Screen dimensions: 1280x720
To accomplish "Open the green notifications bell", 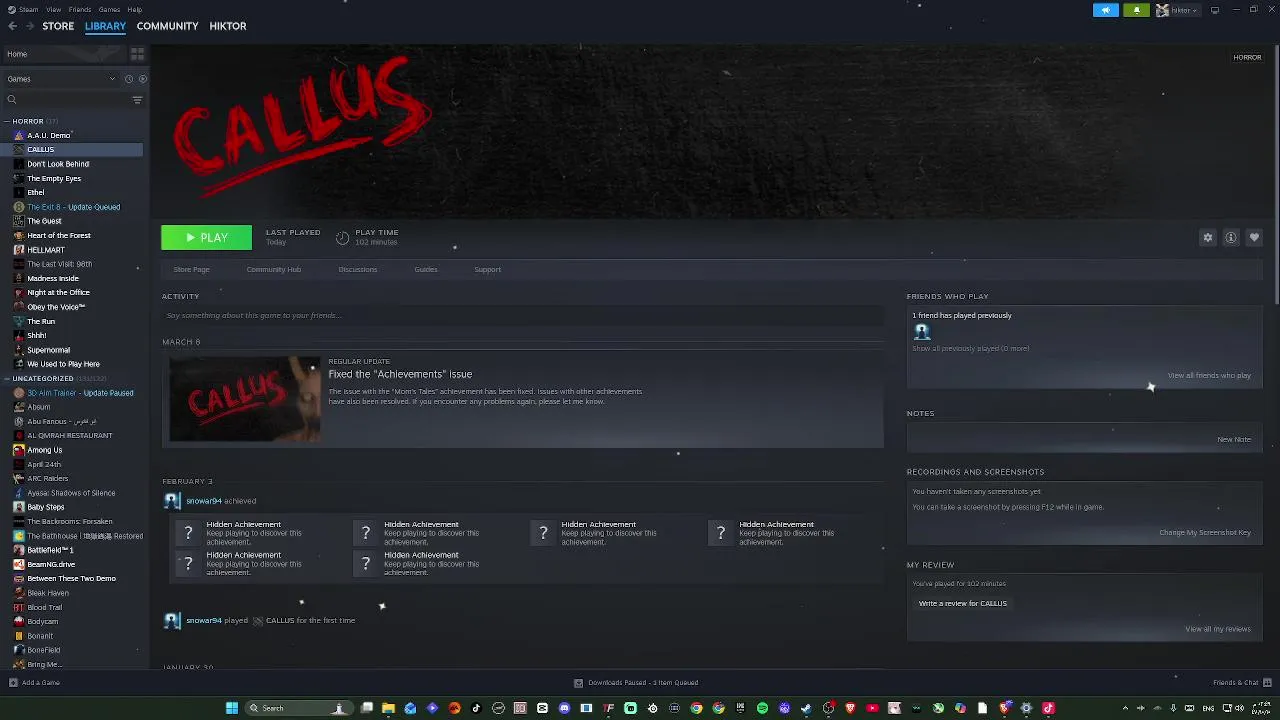I will [x=1136, y=10].
